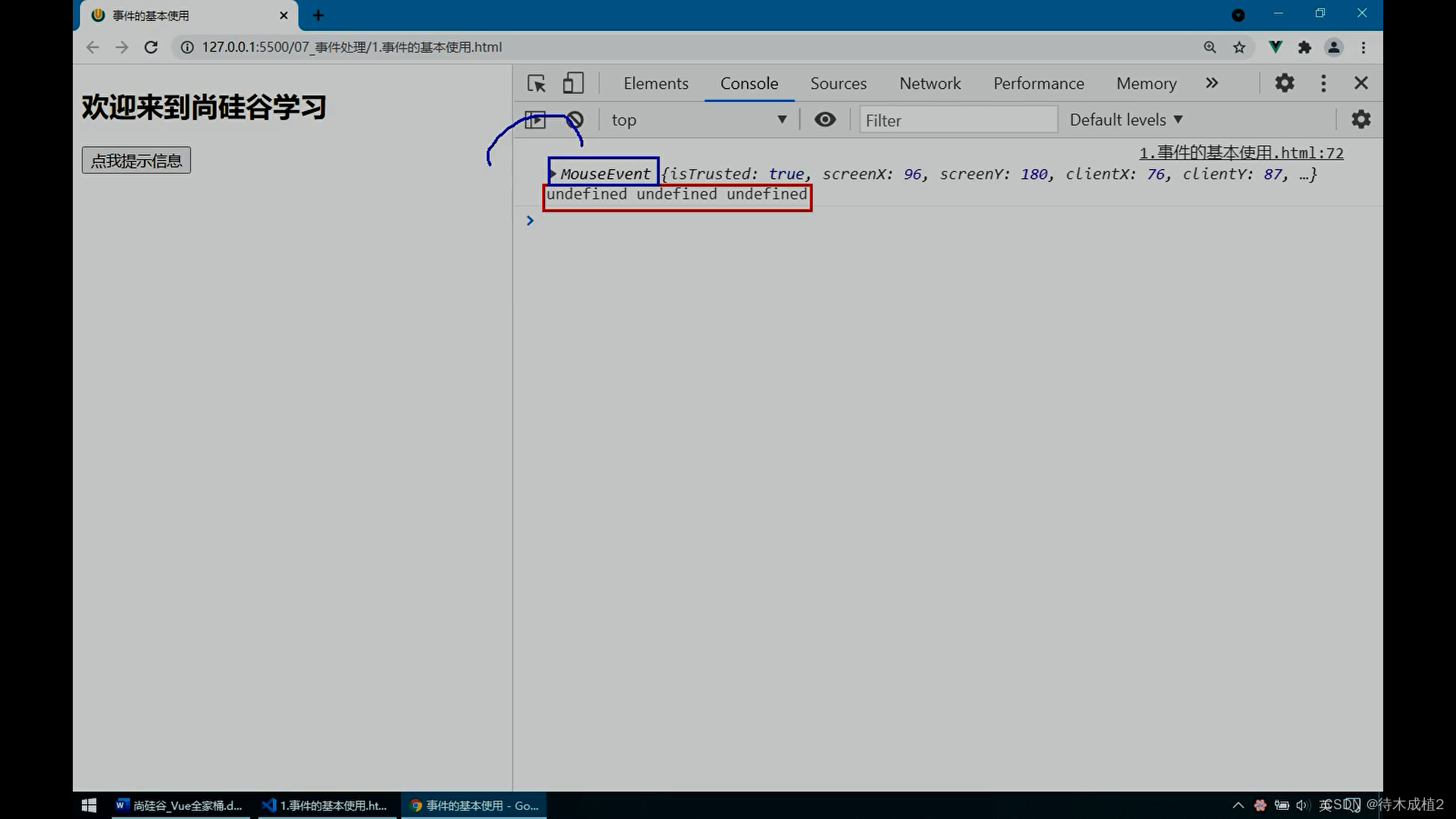Show more DevTools tabs chevron

click(1212, 83)
